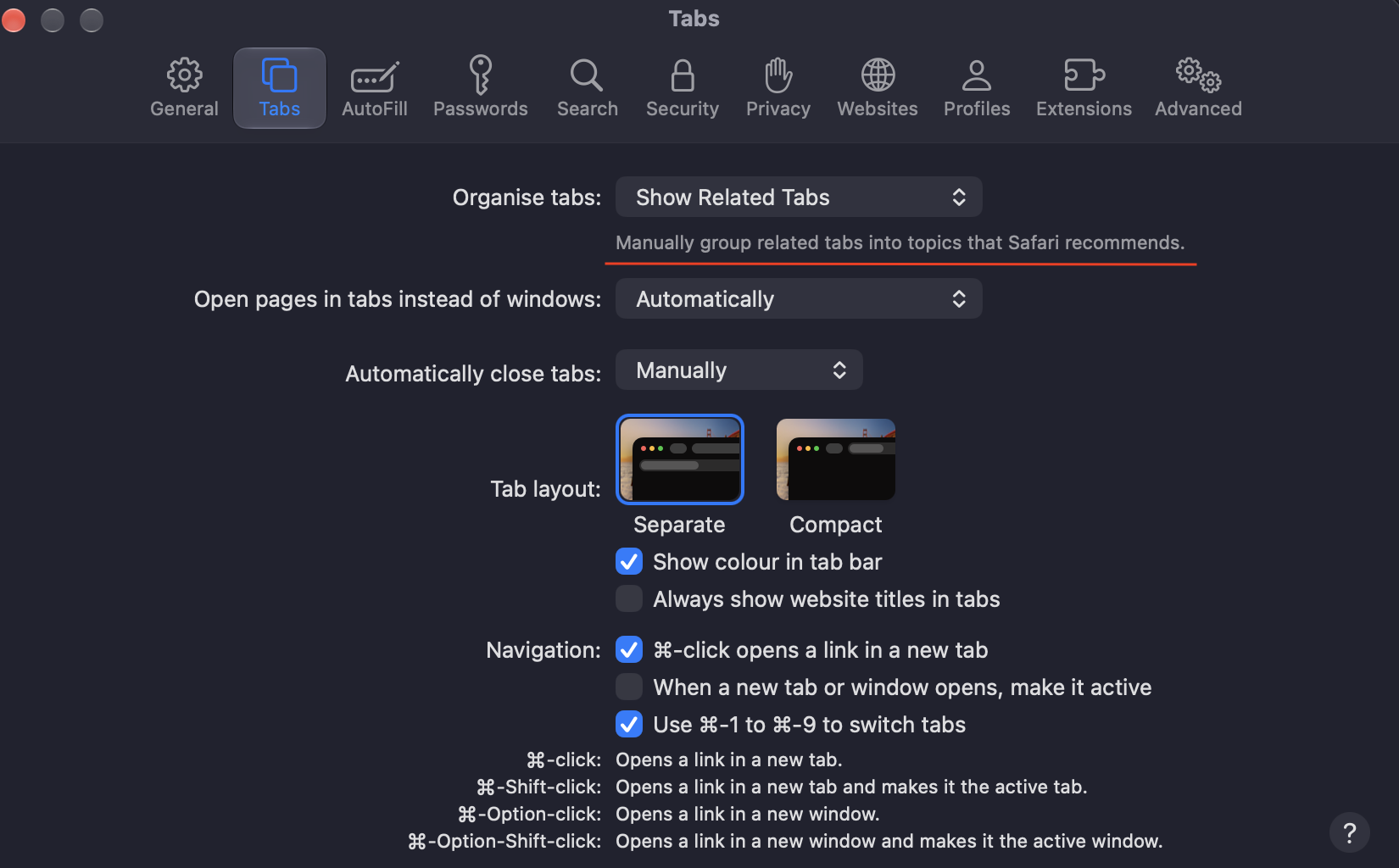Click the 'Tab layout:' label

coord(545,489)
